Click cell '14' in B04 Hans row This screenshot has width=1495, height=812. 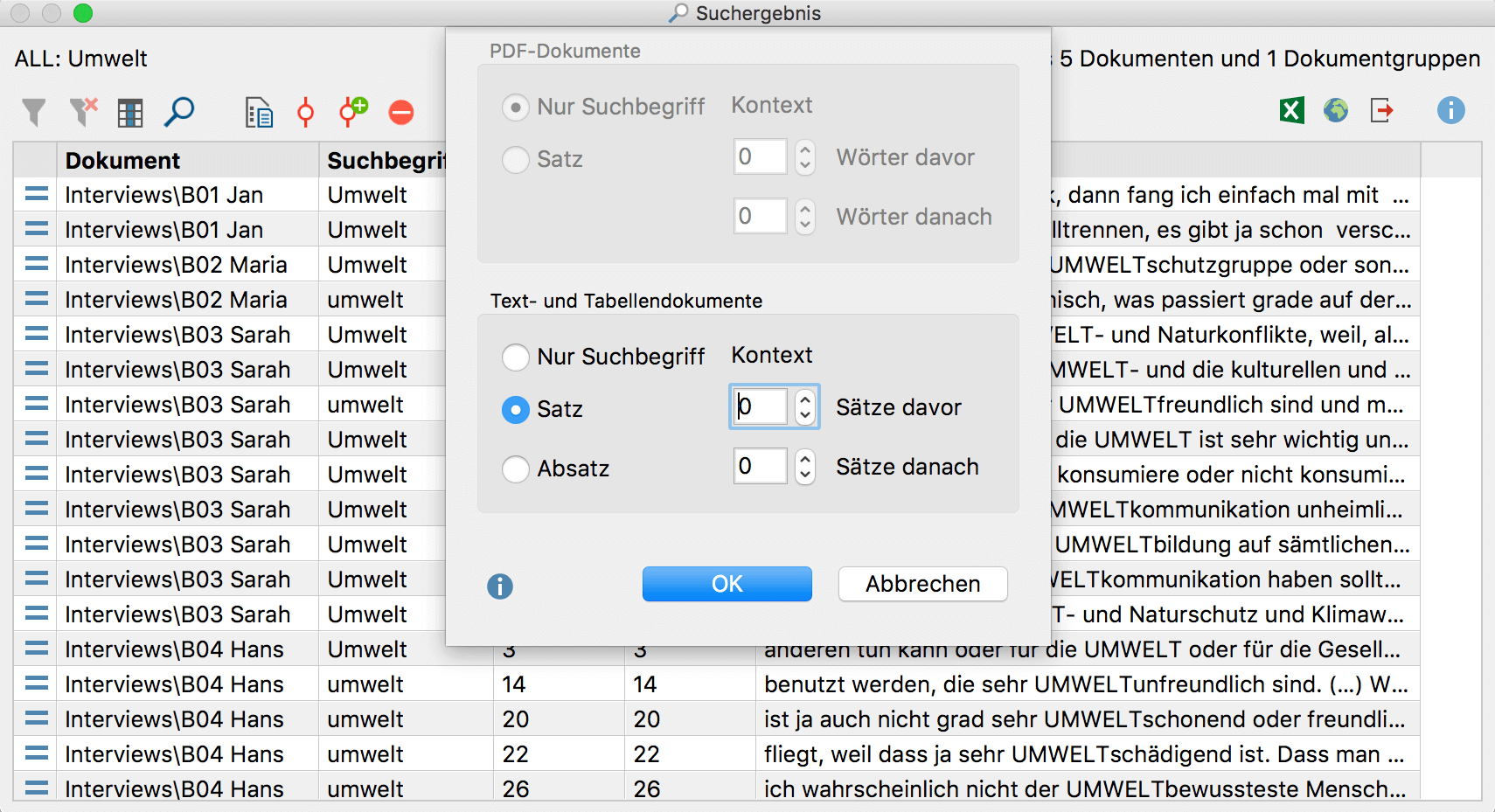(x=560, y=684)
